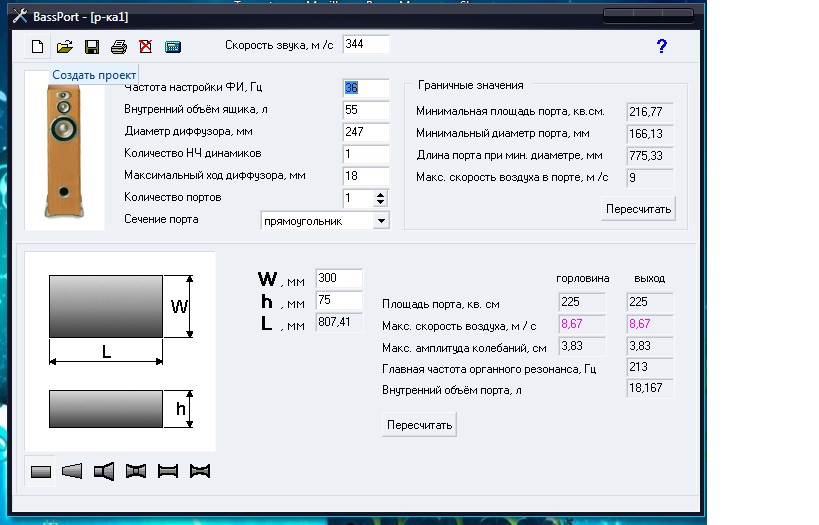This screenshot has height=525, width=819.
Task: Click the floor-standing speaker image
Action: [62, 148]
